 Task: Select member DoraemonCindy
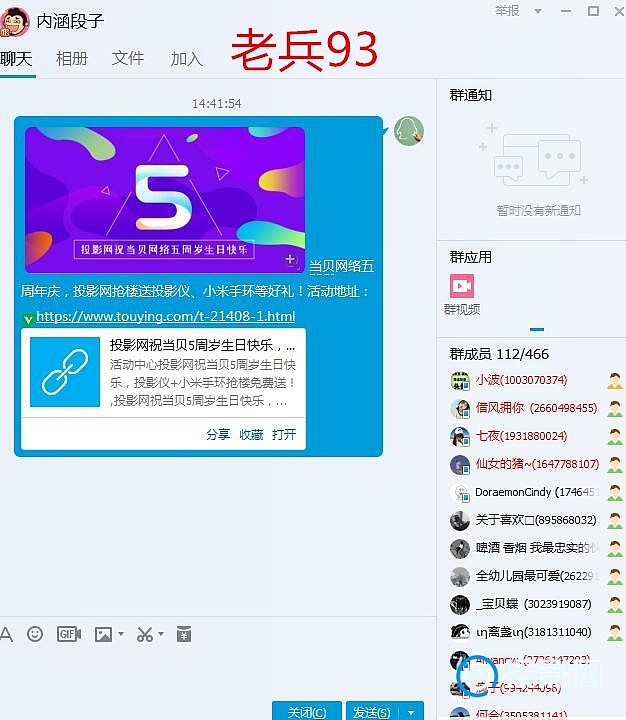click(536, 492)
